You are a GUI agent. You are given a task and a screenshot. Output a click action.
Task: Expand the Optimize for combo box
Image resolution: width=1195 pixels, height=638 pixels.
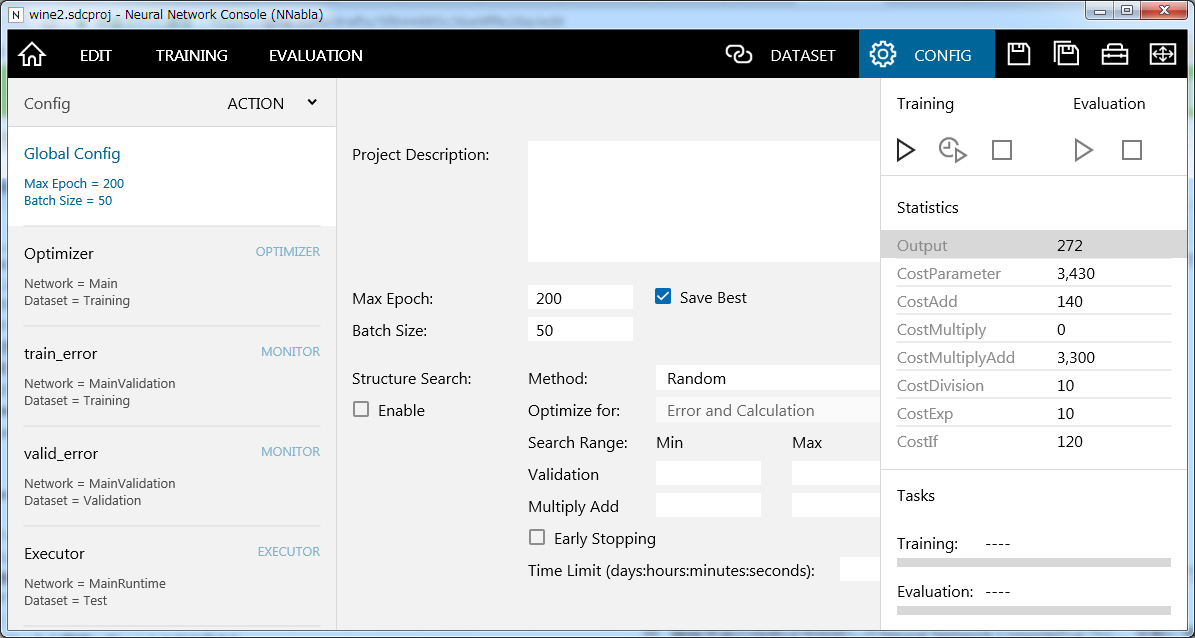(x=767, y=410)
